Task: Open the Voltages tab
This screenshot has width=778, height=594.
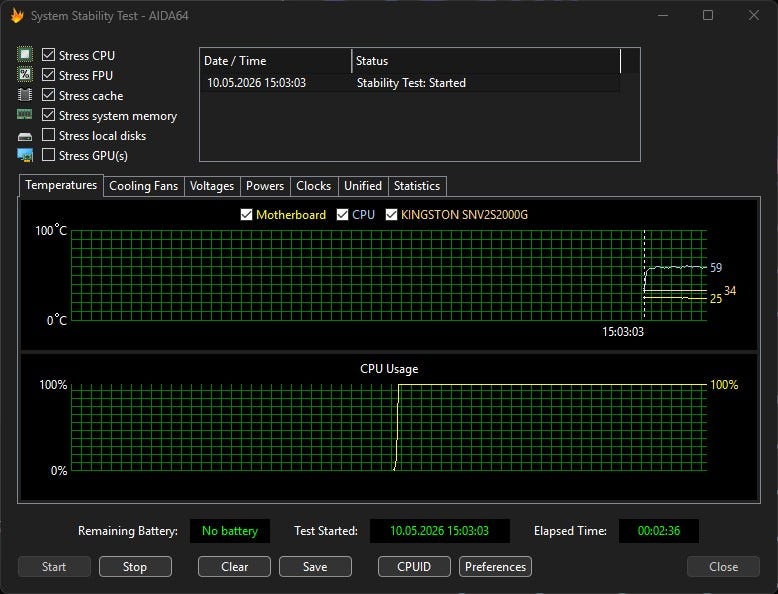Action: tap(212, 186)
